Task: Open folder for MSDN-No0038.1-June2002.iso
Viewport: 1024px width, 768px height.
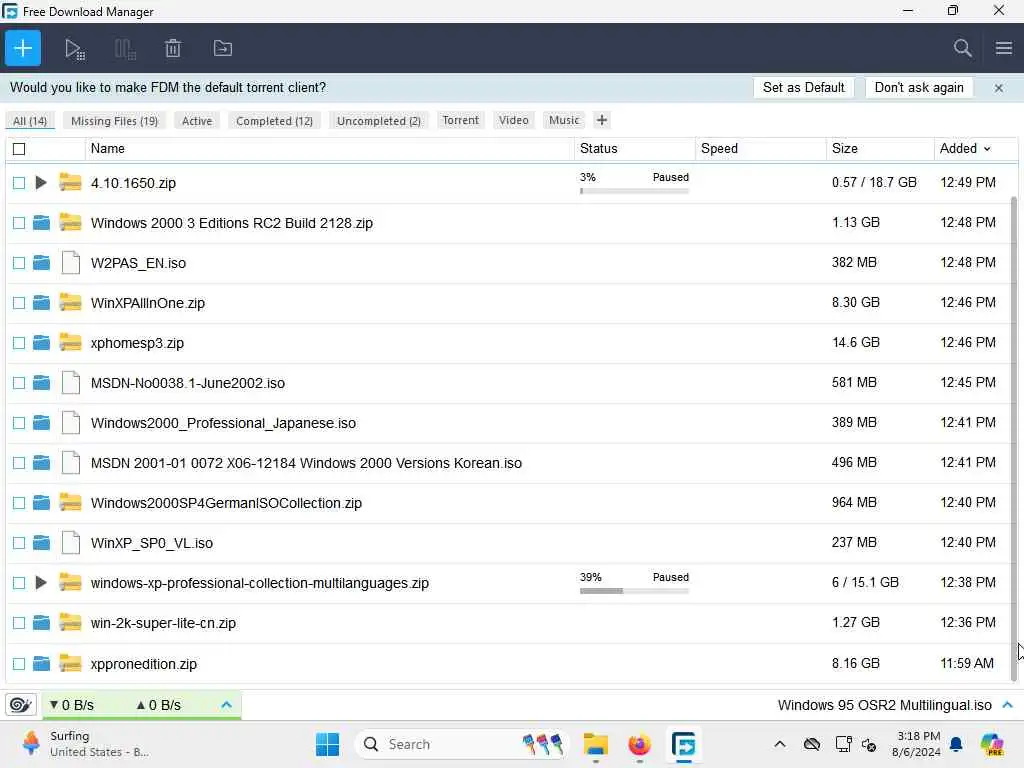Action: (41, 383)
